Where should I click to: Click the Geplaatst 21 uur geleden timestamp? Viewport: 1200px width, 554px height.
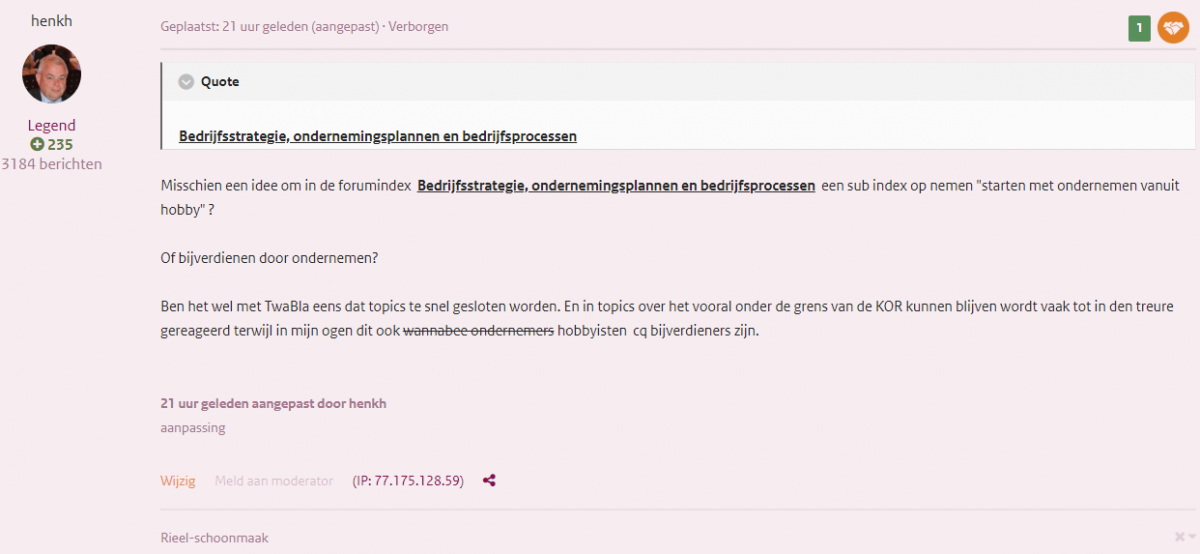click(270, 27)
